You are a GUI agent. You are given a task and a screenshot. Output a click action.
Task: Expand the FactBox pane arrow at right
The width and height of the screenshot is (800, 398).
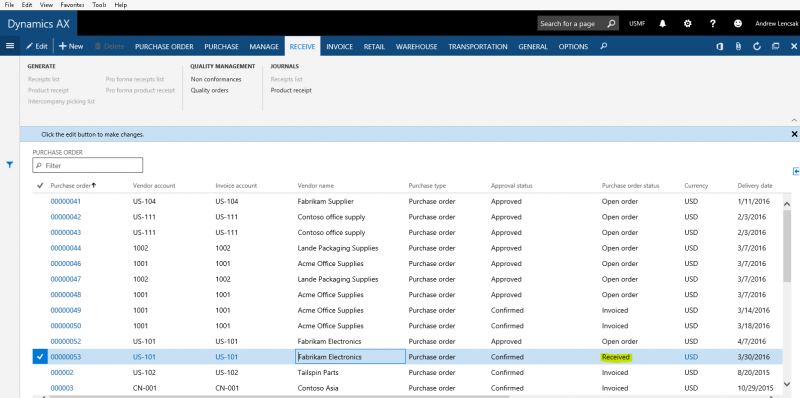(796, 171)
